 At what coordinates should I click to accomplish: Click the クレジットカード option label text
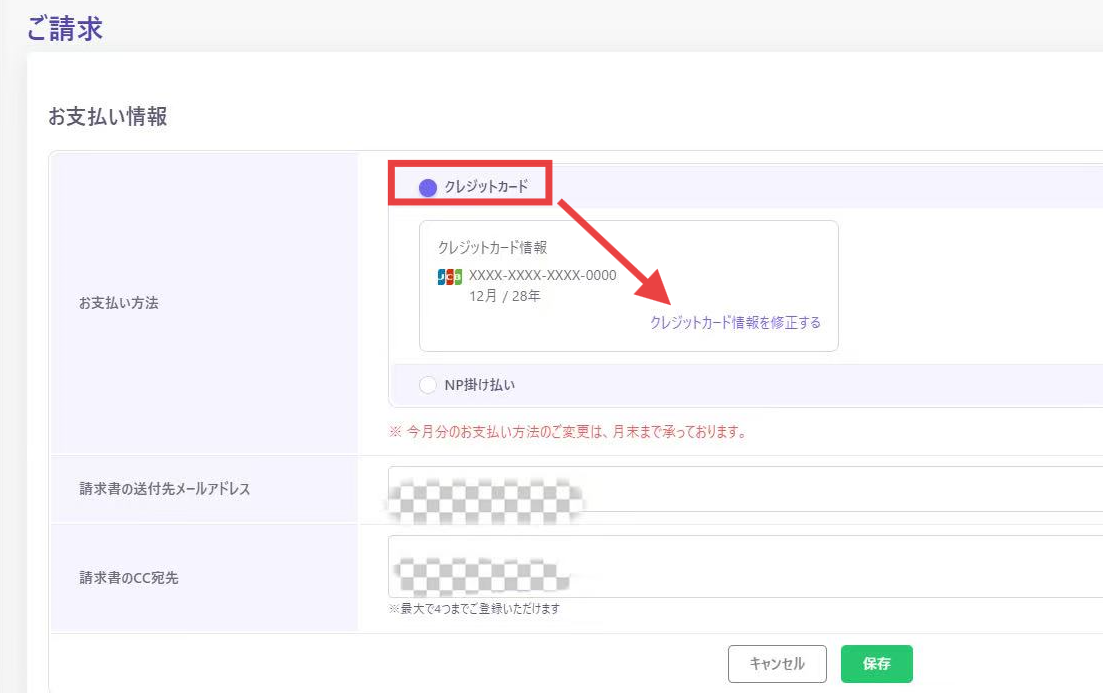486,187
